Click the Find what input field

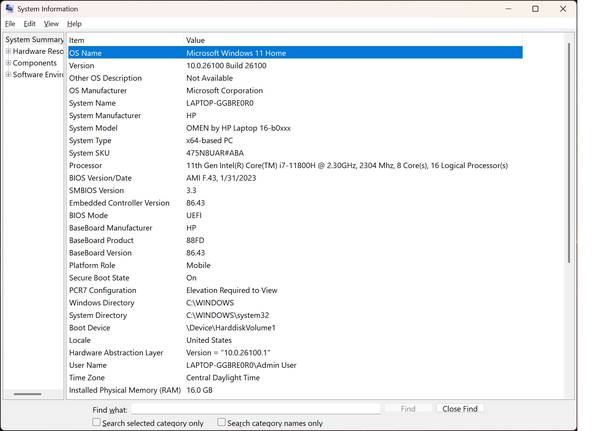click(256, 409)
